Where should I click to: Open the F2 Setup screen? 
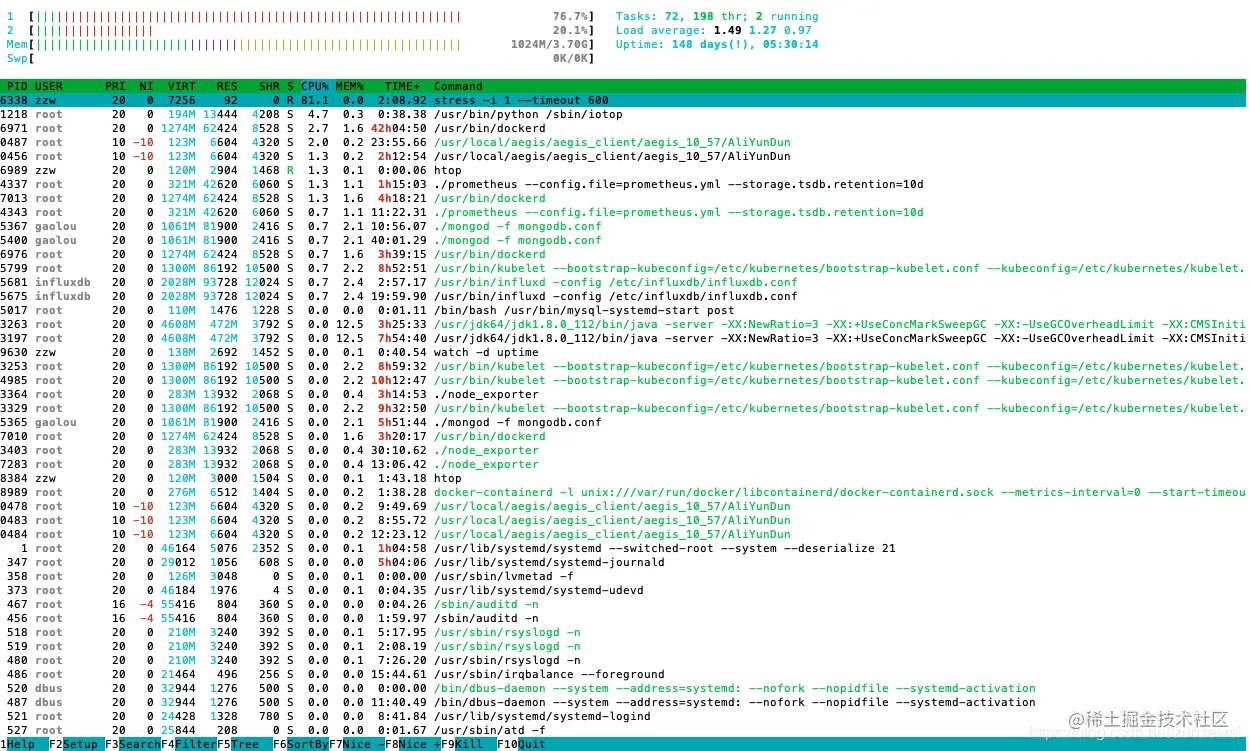[75, 744]
